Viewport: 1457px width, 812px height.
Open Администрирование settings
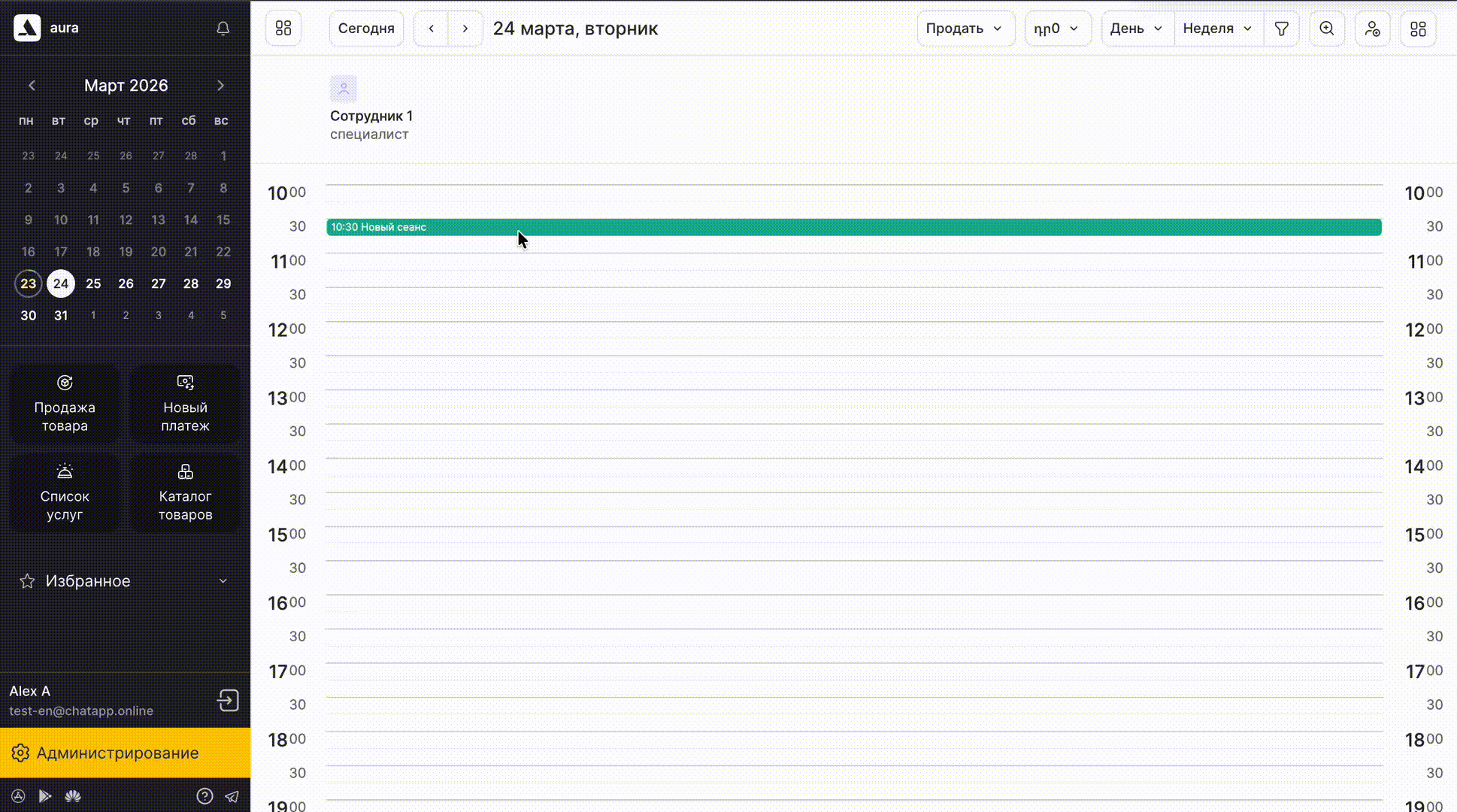coord(125,753)
